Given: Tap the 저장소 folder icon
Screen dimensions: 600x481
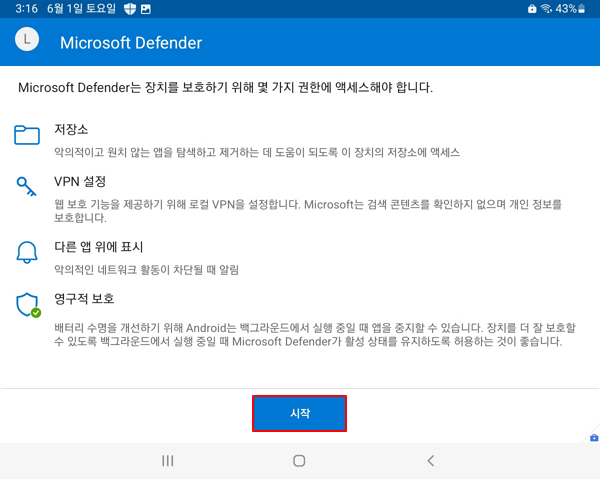Looking at the screenshot, I should point(27,135).
